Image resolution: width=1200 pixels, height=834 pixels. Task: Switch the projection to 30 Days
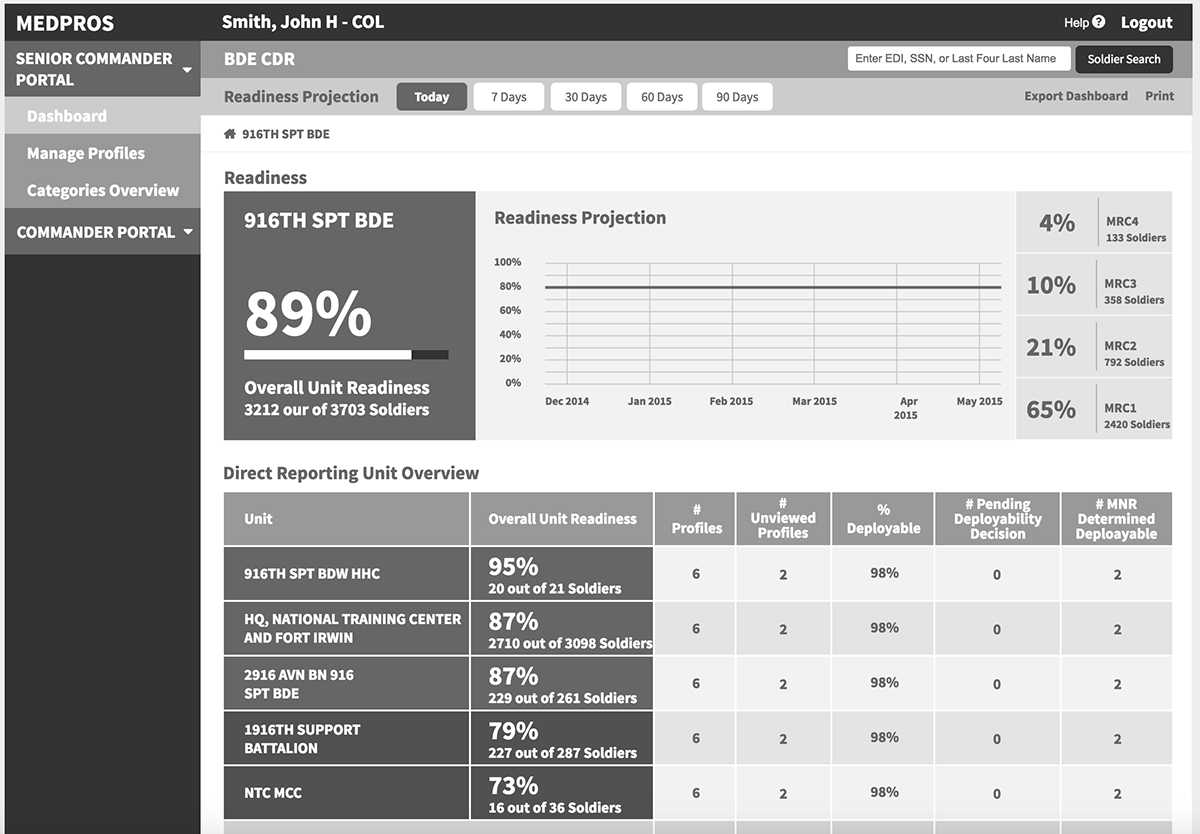585,96
